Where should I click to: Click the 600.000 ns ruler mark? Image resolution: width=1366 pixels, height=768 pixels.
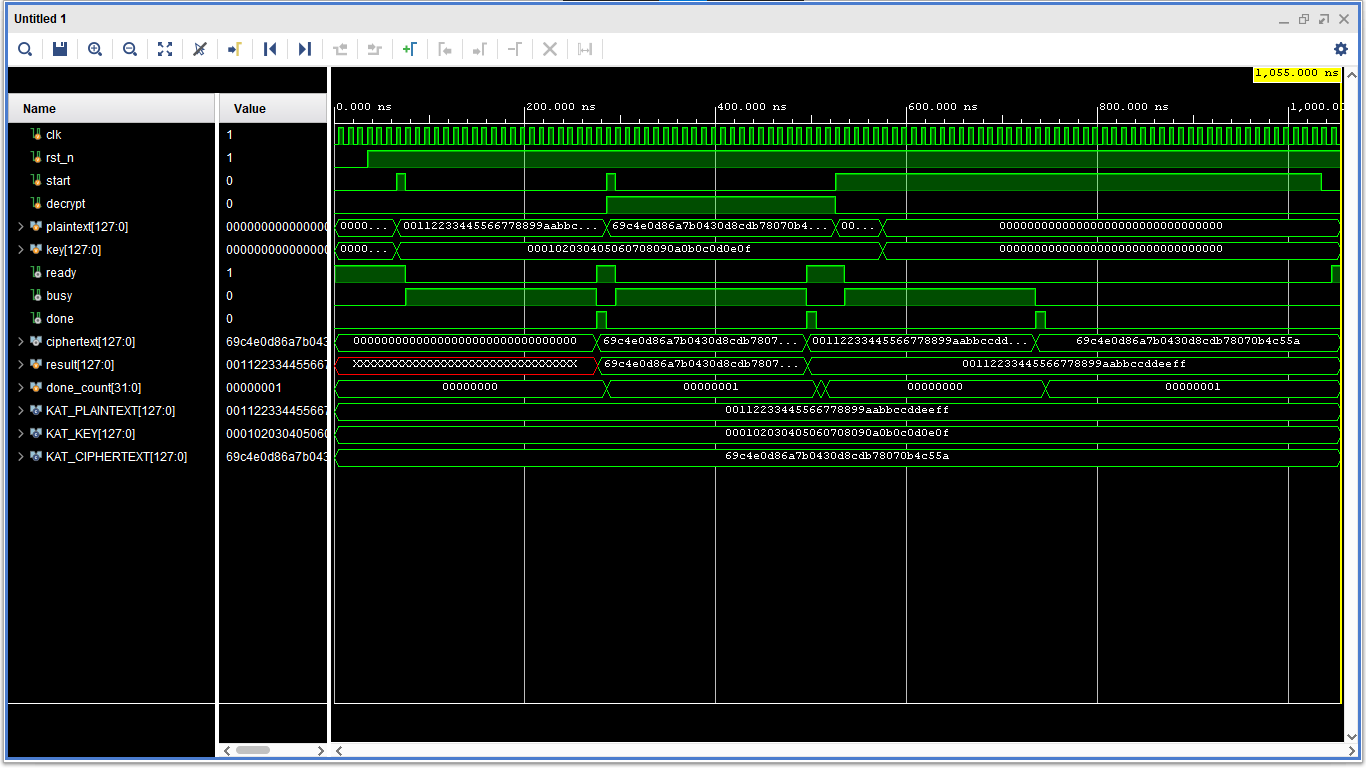(x=943, y=106)
